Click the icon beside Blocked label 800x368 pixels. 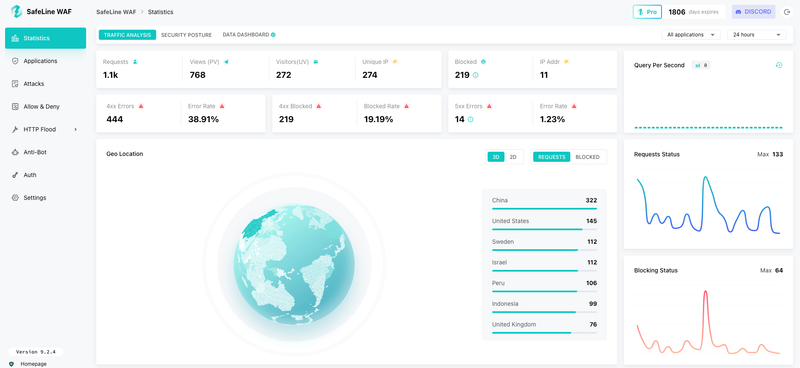[483, 62]
